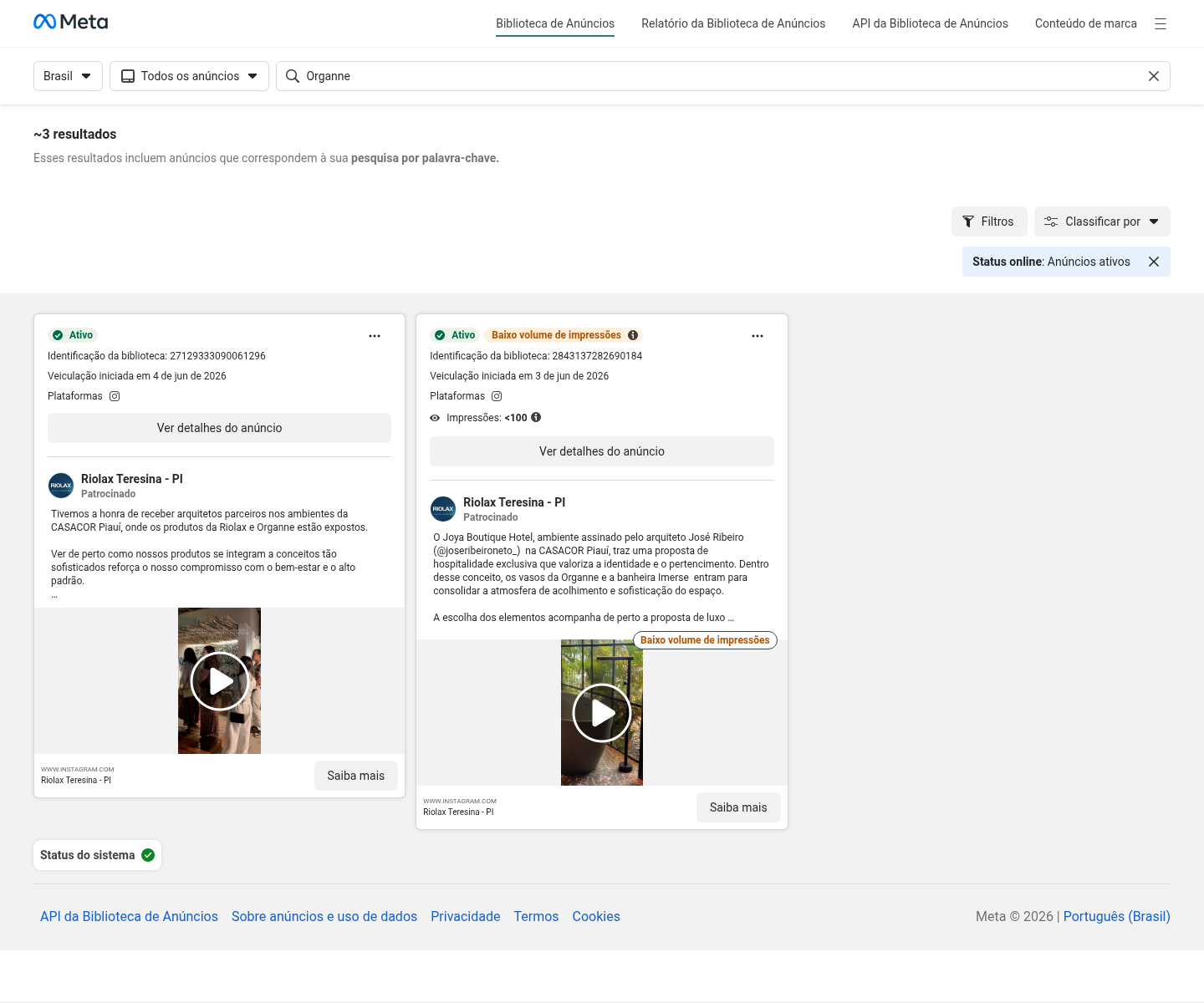Open API da Biblioteca de Anúncios footer link

[x=129, y=916]
